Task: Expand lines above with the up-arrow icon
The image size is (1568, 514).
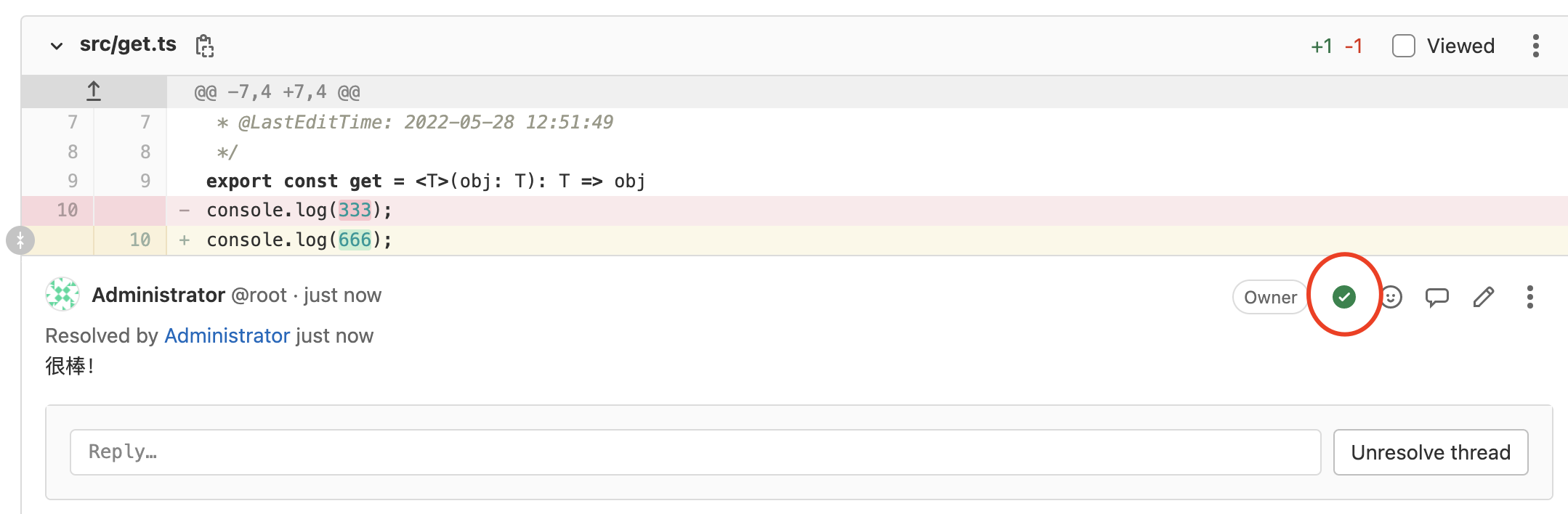Action: click(x=94, y=91)
